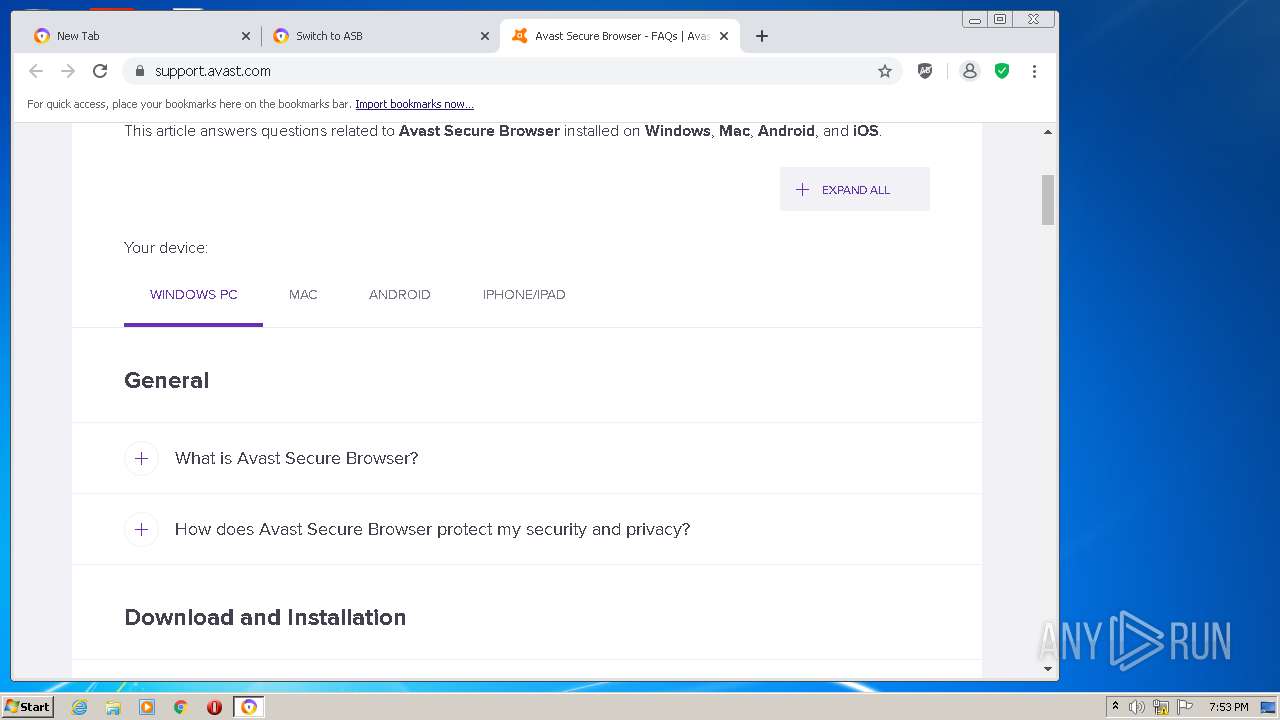Open the Adblock extension icon
Viewport: 1280px width, 720px height.
click(x=925, y=71)
